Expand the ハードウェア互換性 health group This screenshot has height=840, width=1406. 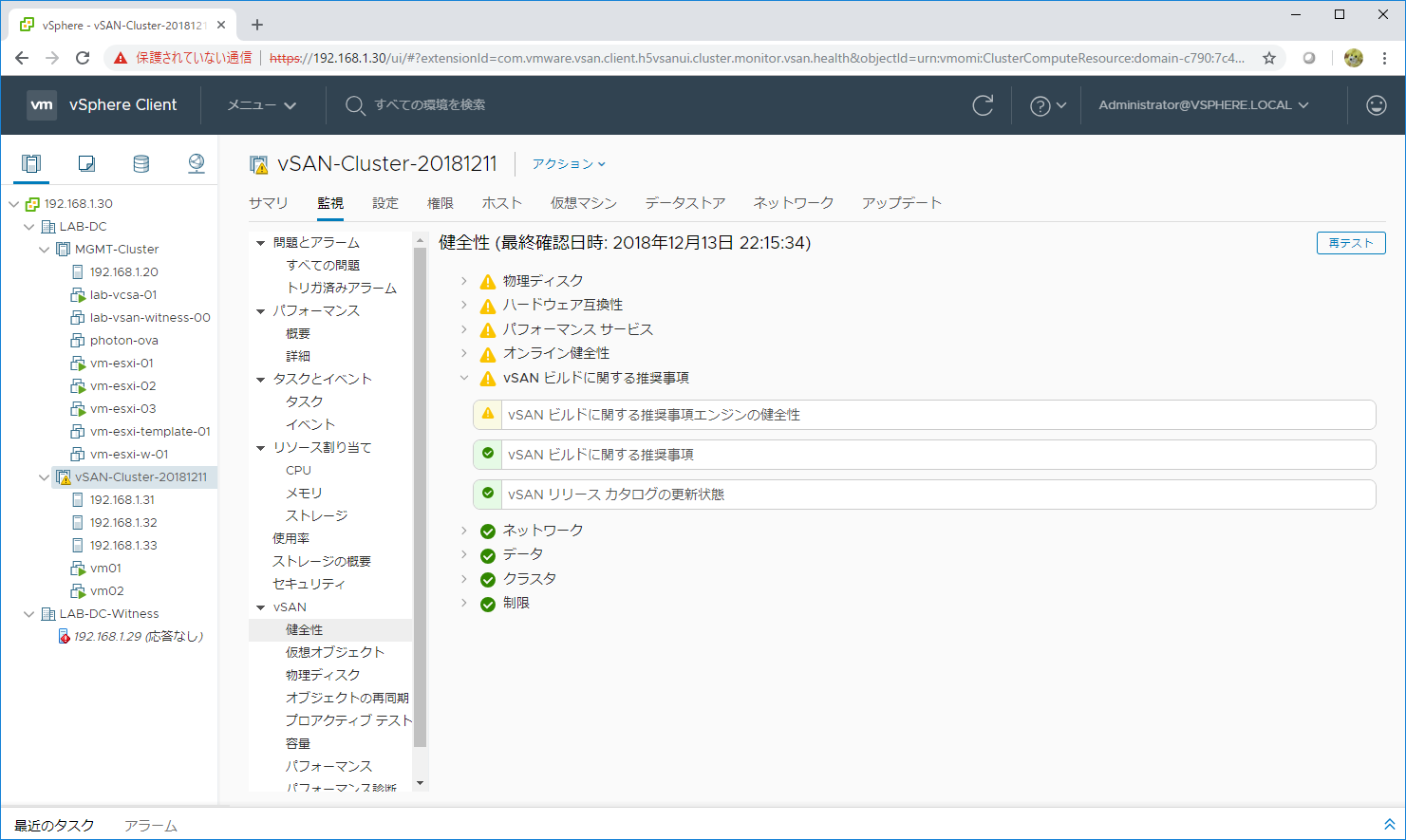463,305
